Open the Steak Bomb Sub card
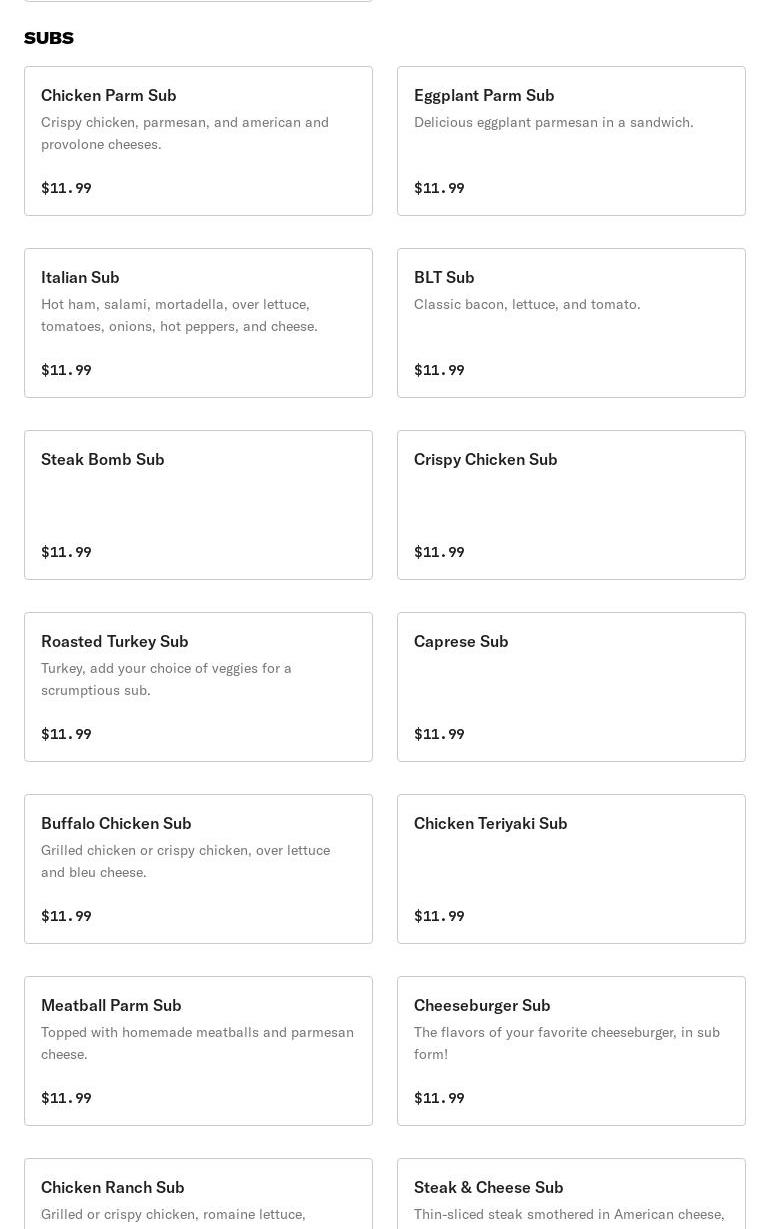This screenshot has width=770, height=1229. tap(198, 505)
